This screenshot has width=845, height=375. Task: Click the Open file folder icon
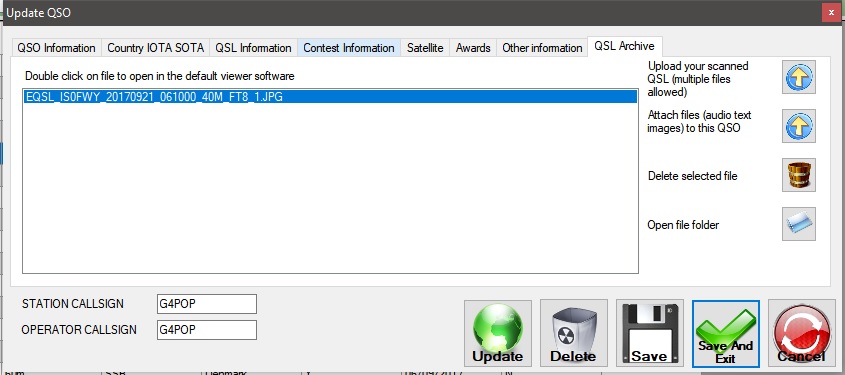pos(799,224)
